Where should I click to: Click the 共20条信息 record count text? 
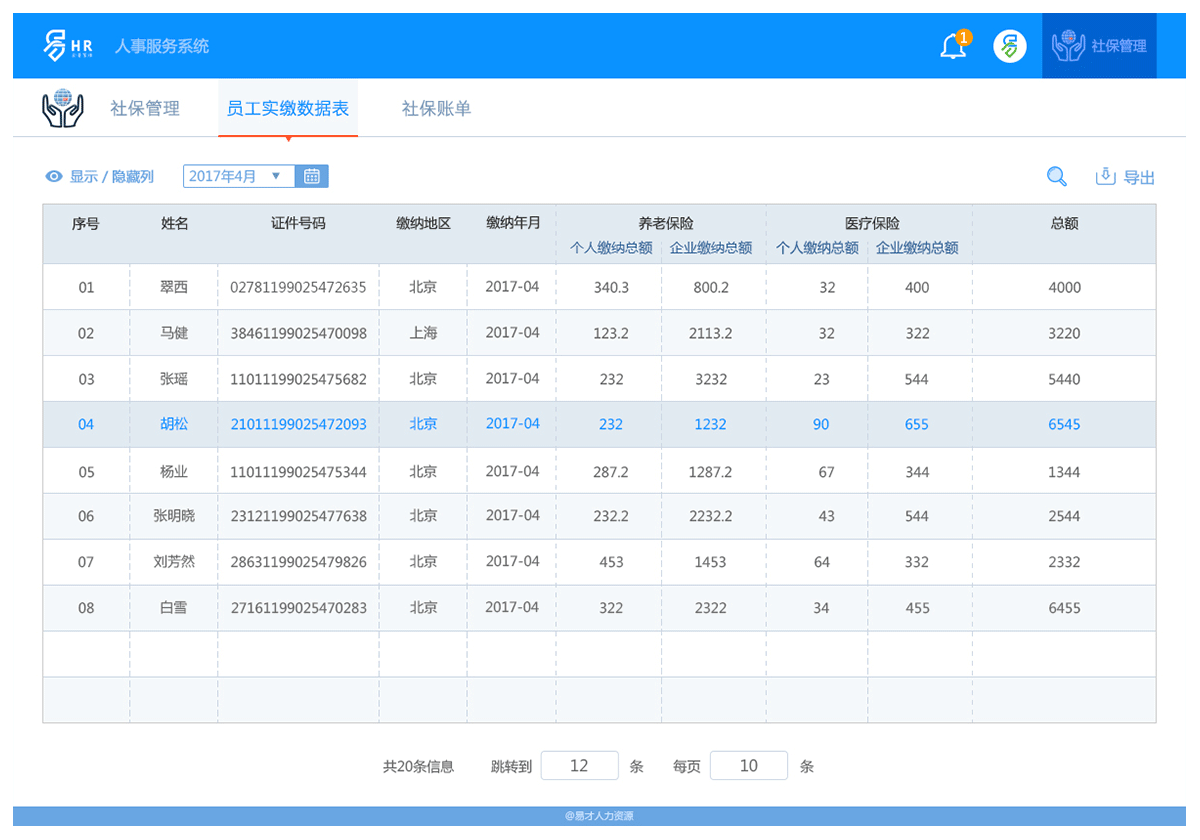(418, 767)
